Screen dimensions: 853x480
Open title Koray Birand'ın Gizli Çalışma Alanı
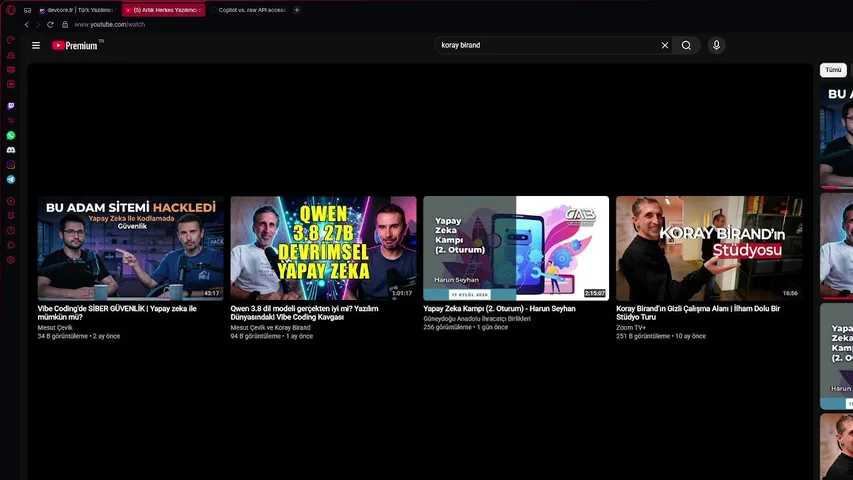click(698, 312)
